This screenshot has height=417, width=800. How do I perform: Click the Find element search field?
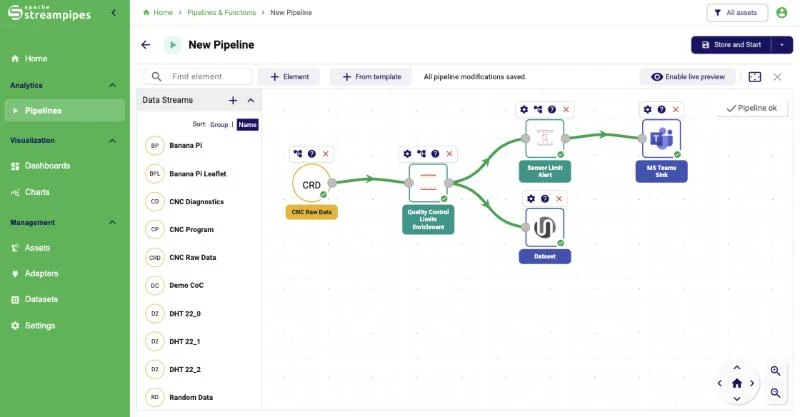point(198,77)
